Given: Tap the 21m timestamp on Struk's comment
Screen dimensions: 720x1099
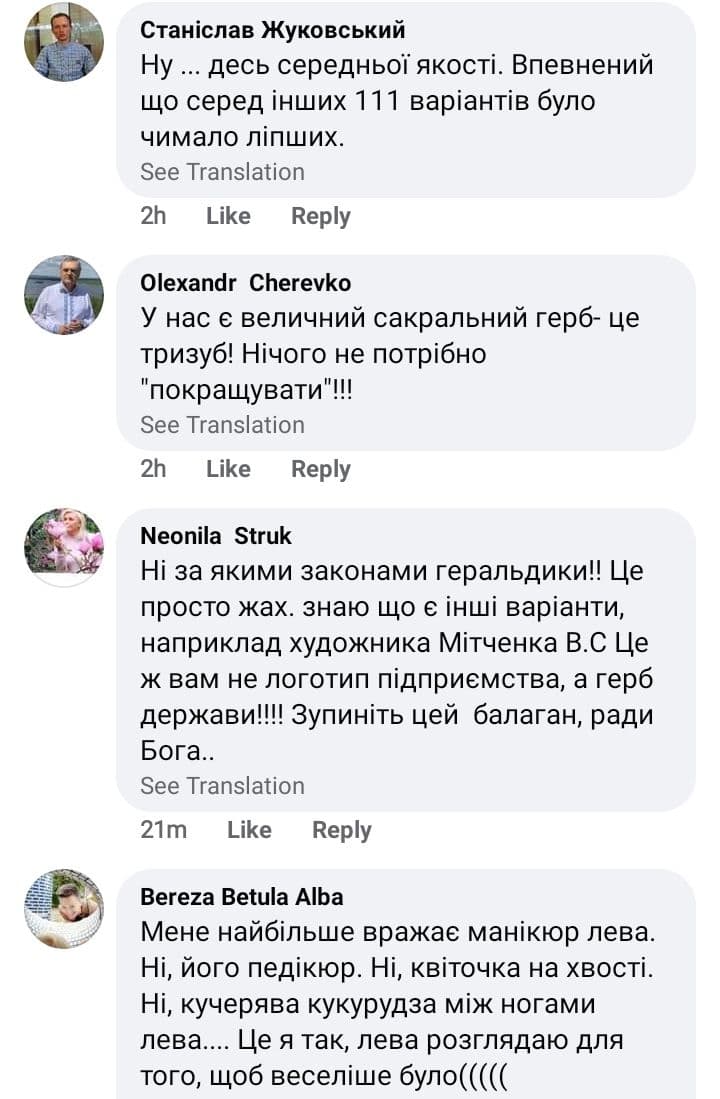Looking at the screenshot, I should [163, 830].
